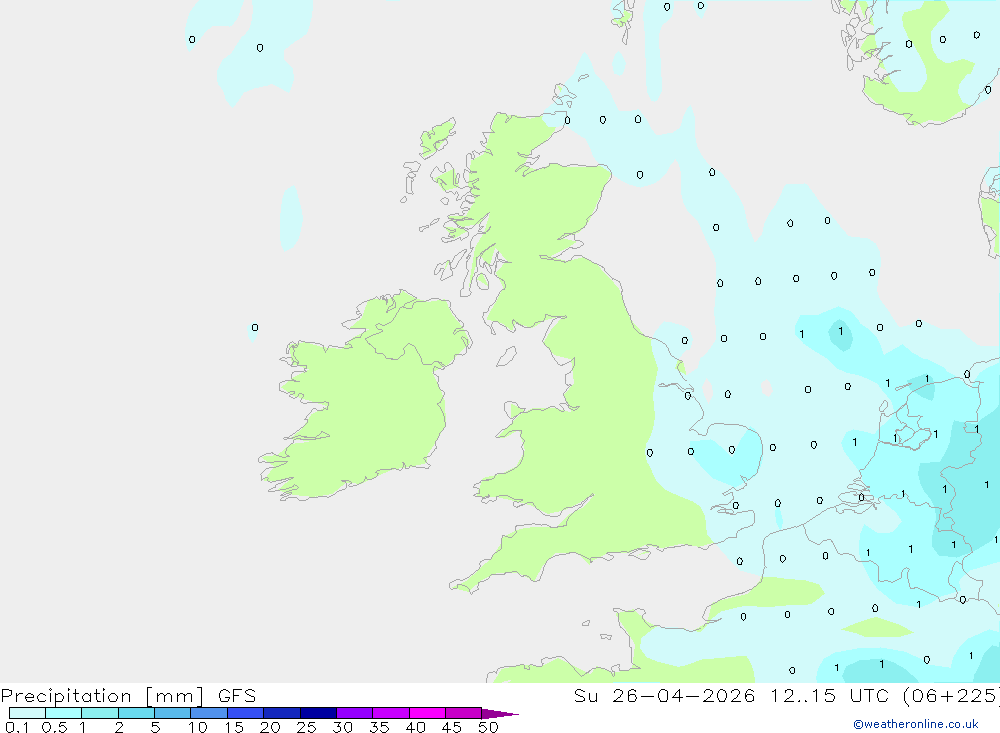Pick the 2–5 mm legend color swatch

click(136, 713)
